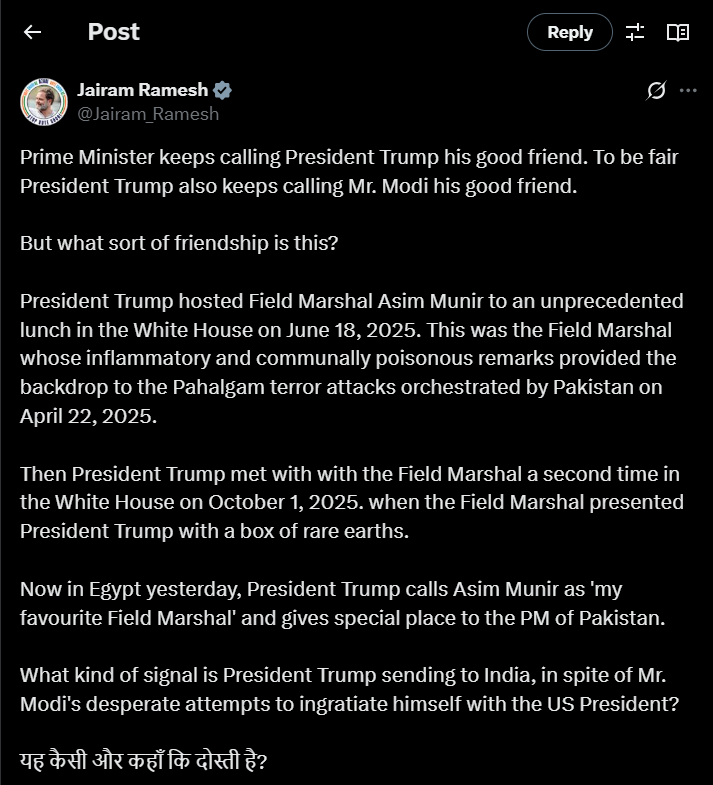Screen dimensions: 713x785
Task: Click the Jairam Ramesh display name
Action: click(144, 90)
